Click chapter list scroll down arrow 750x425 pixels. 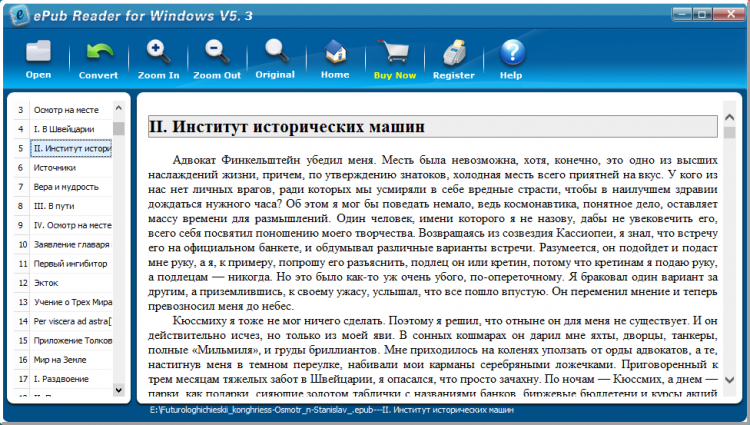pyautogui.click(x=119, y=390)
